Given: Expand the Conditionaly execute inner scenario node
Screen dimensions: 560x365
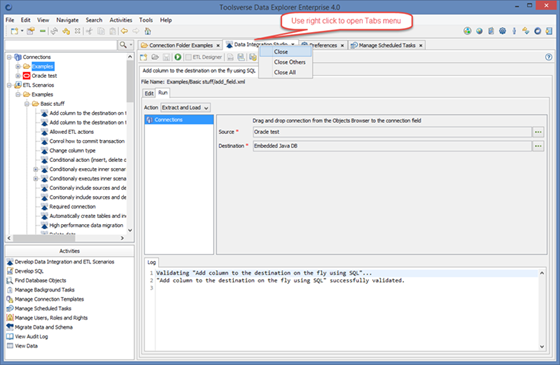Looking at the screenshot, I should [x=36, y=169].
